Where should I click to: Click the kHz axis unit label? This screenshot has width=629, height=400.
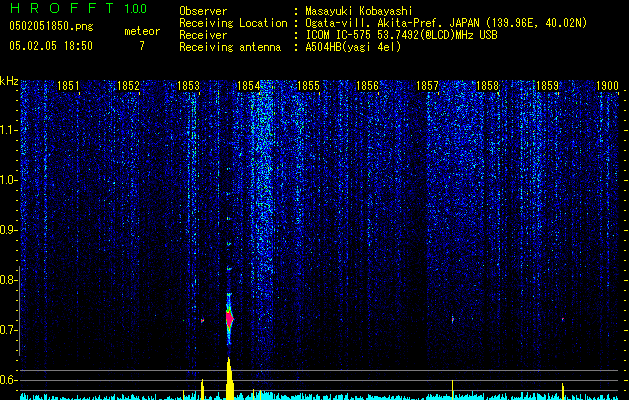(9, 81)
